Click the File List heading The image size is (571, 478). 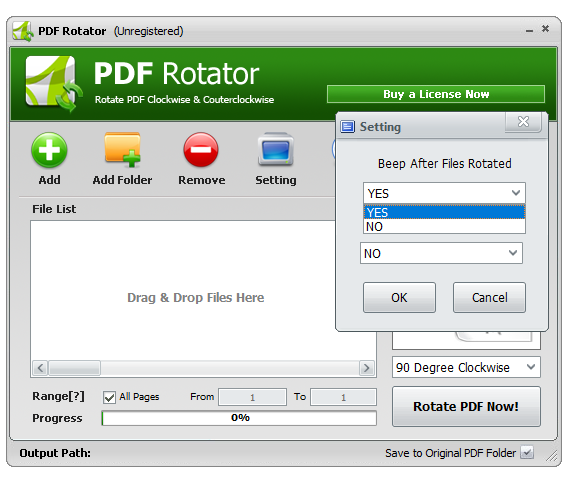pos(54,209)
